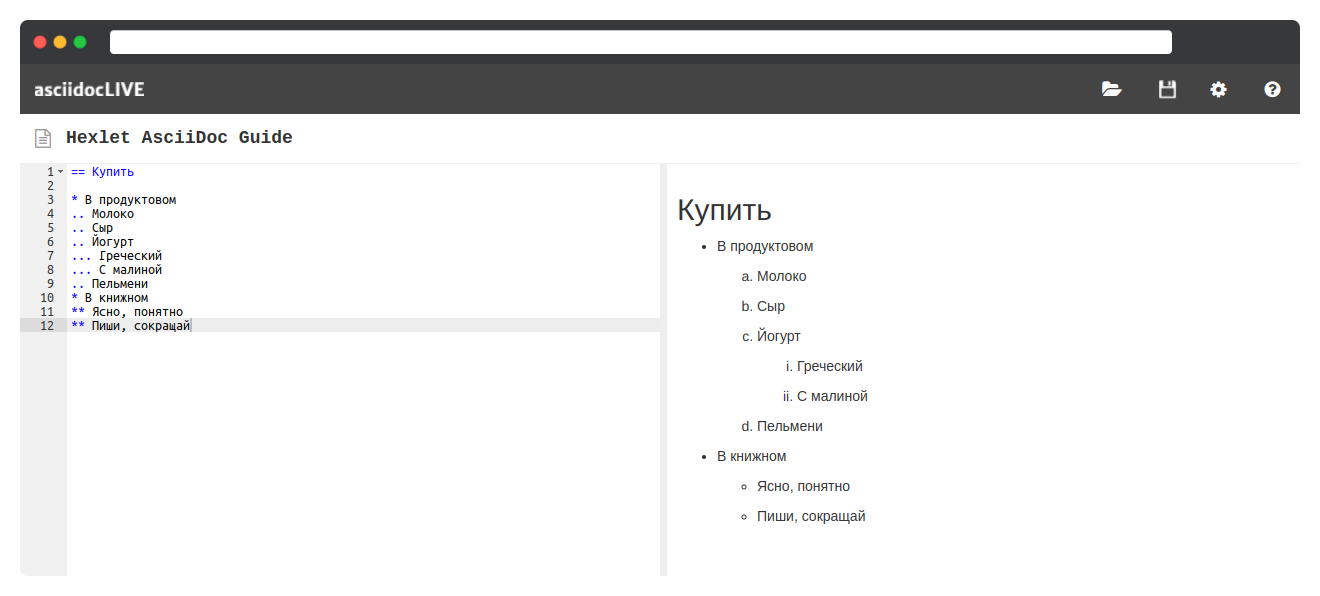The image size is (1320, 596).
Task: Click the browser address bar
Action: coord(640,41)
